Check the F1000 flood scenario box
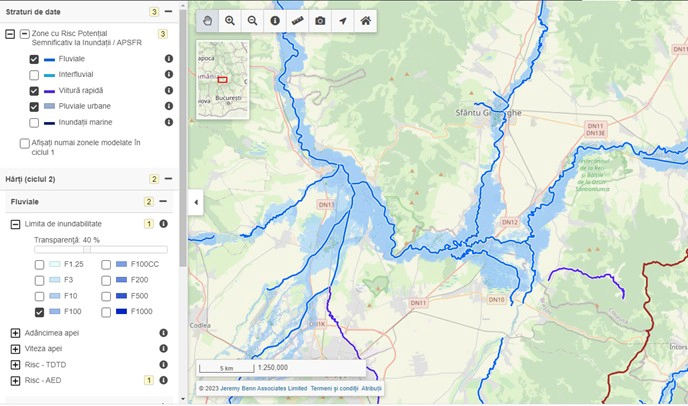Screen dimensions: 688x406 point(106,312)
